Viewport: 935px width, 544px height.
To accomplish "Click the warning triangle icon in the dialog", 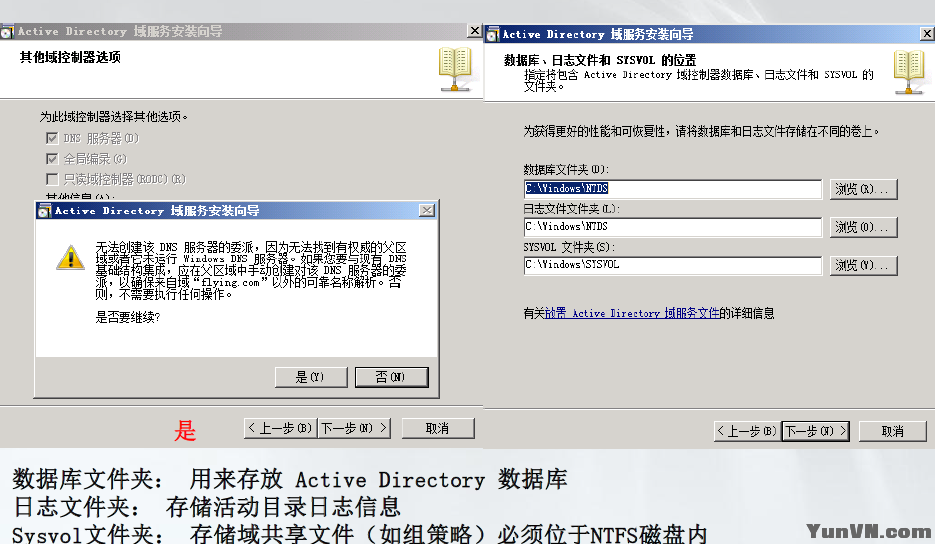I will pos(70,258).
